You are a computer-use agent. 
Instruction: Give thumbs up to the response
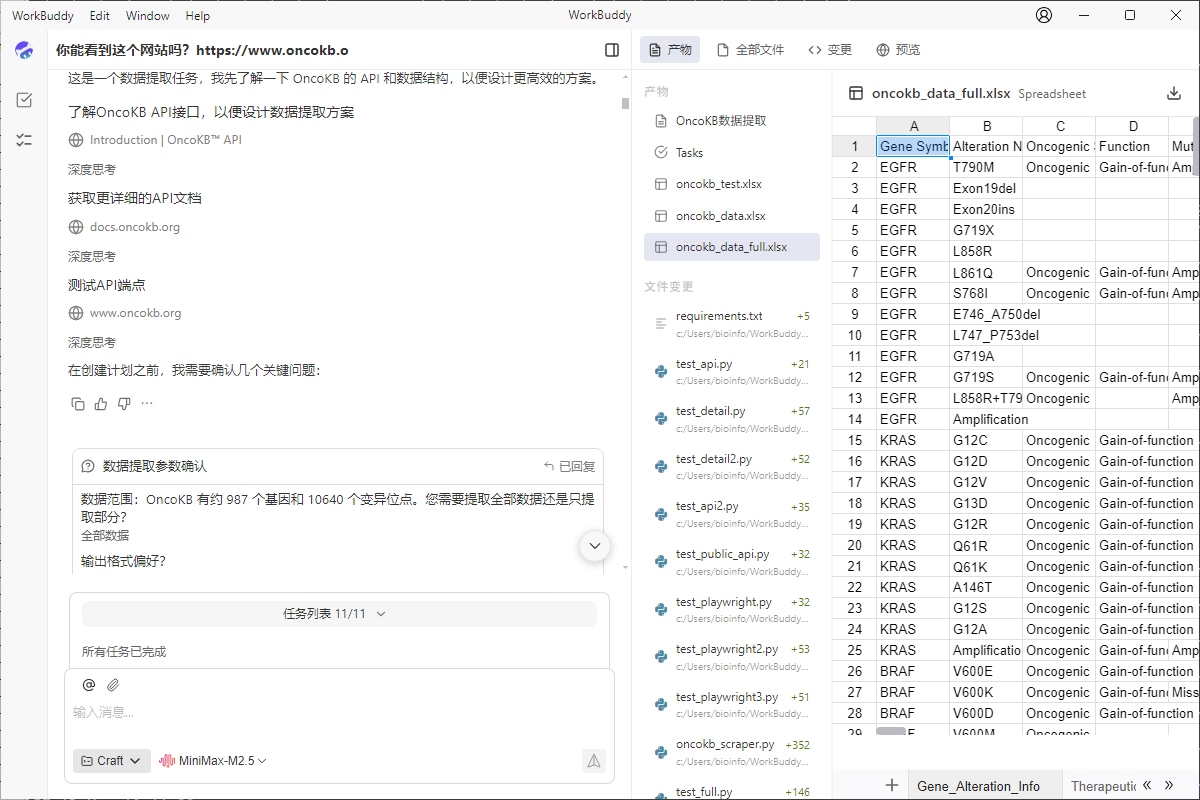coord(101,404)
